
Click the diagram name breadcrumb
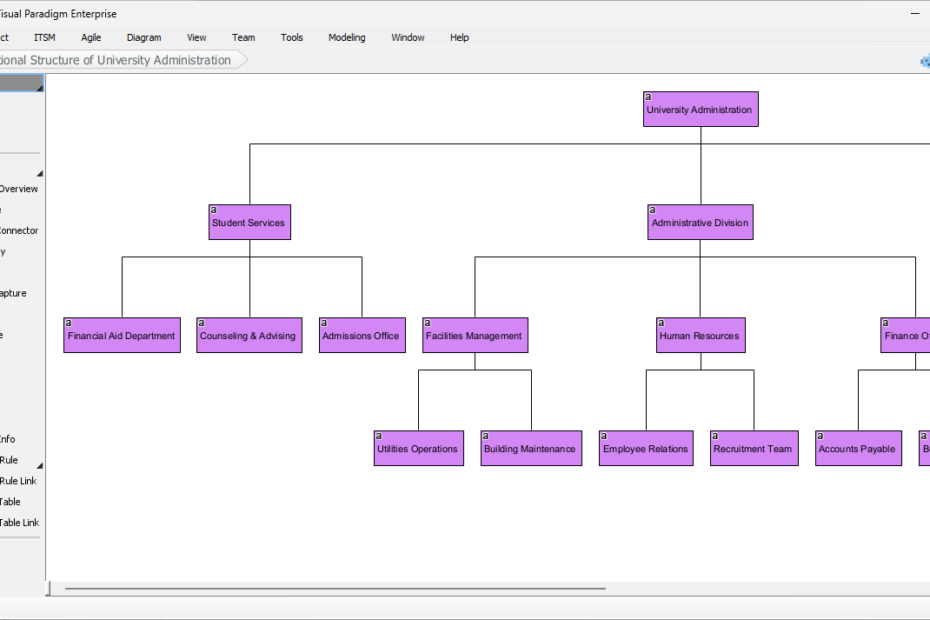pyautogui.click(x=115, y=60)
